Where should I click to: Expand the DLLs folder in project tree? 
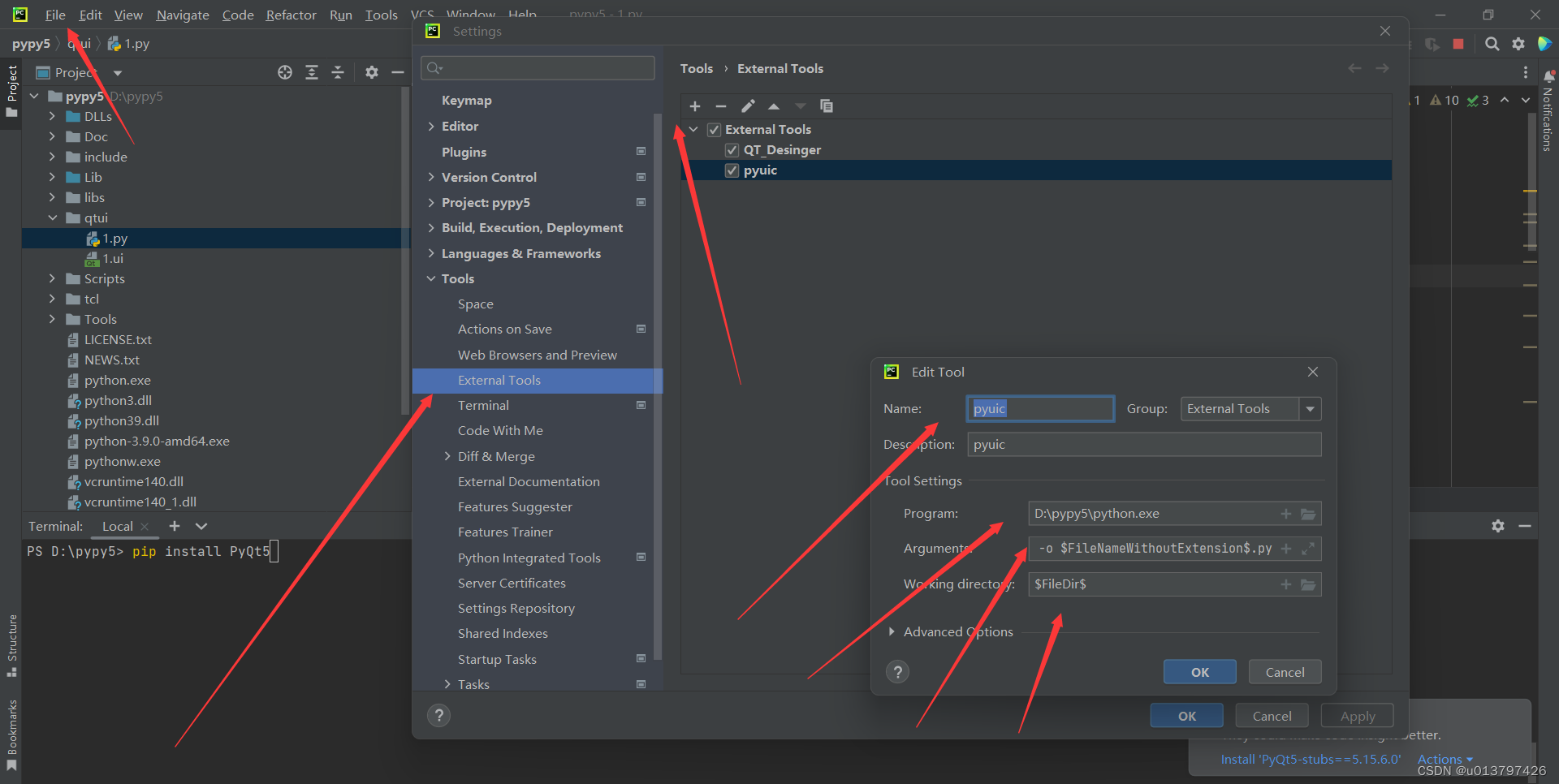pyautogui.click(x=52, y=117)
